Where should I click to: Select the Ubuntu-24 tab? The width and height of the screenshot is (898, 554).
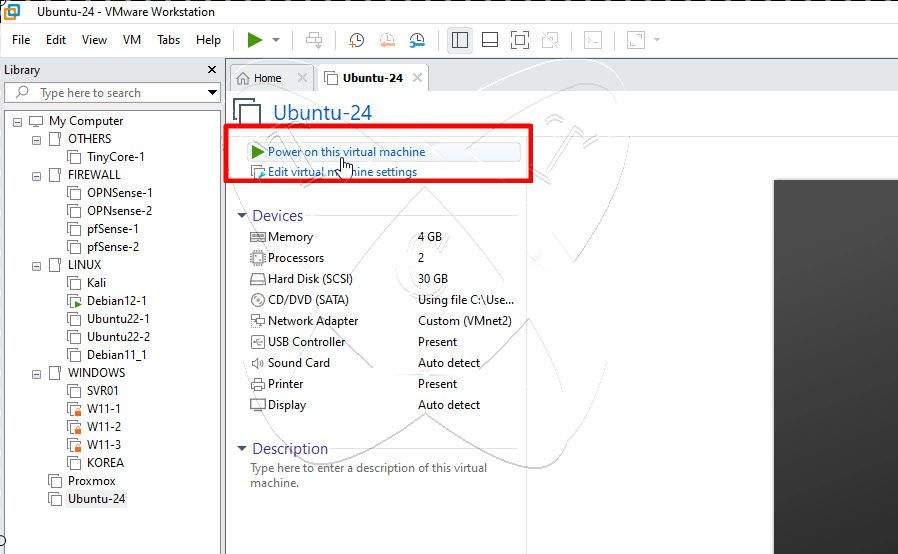coord(372,78)
